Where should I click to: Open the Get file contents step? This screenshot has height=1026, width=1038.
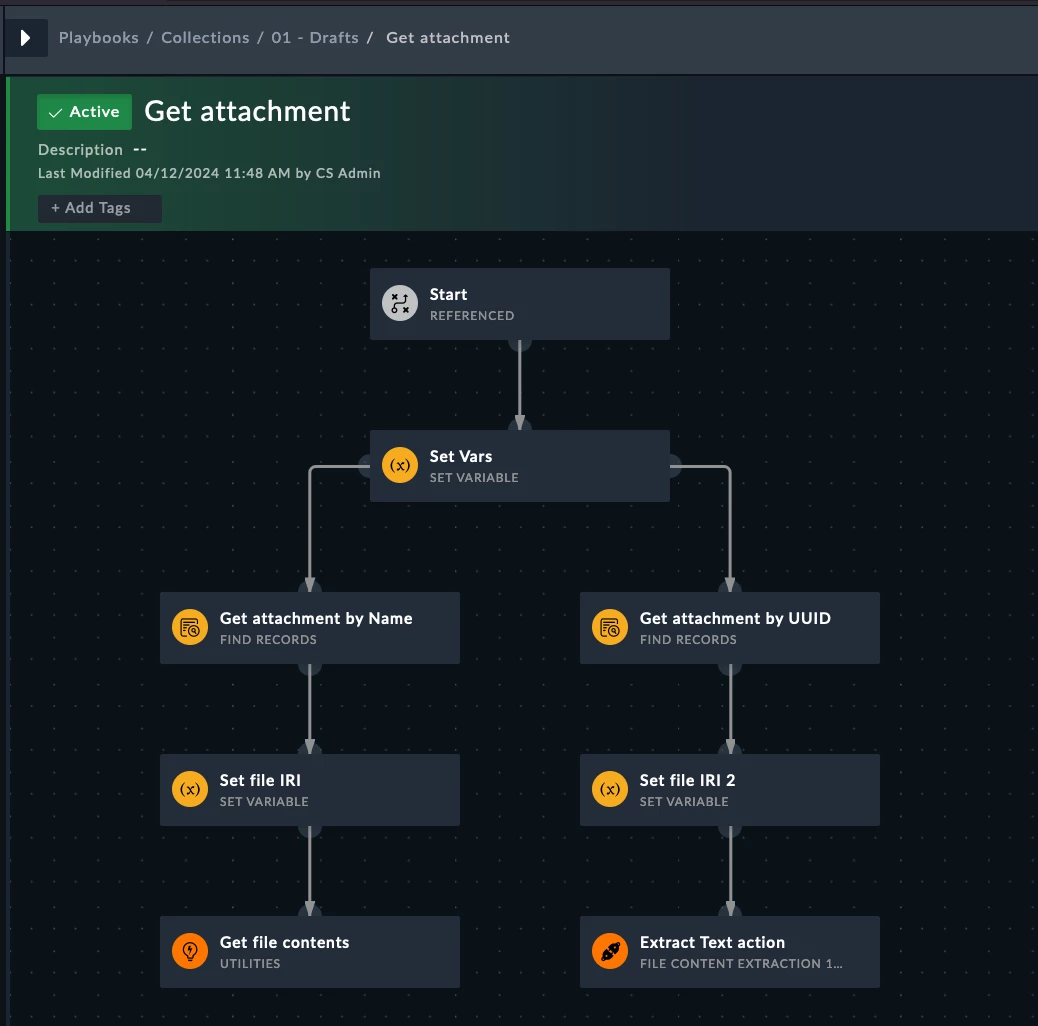coord(310,952)
